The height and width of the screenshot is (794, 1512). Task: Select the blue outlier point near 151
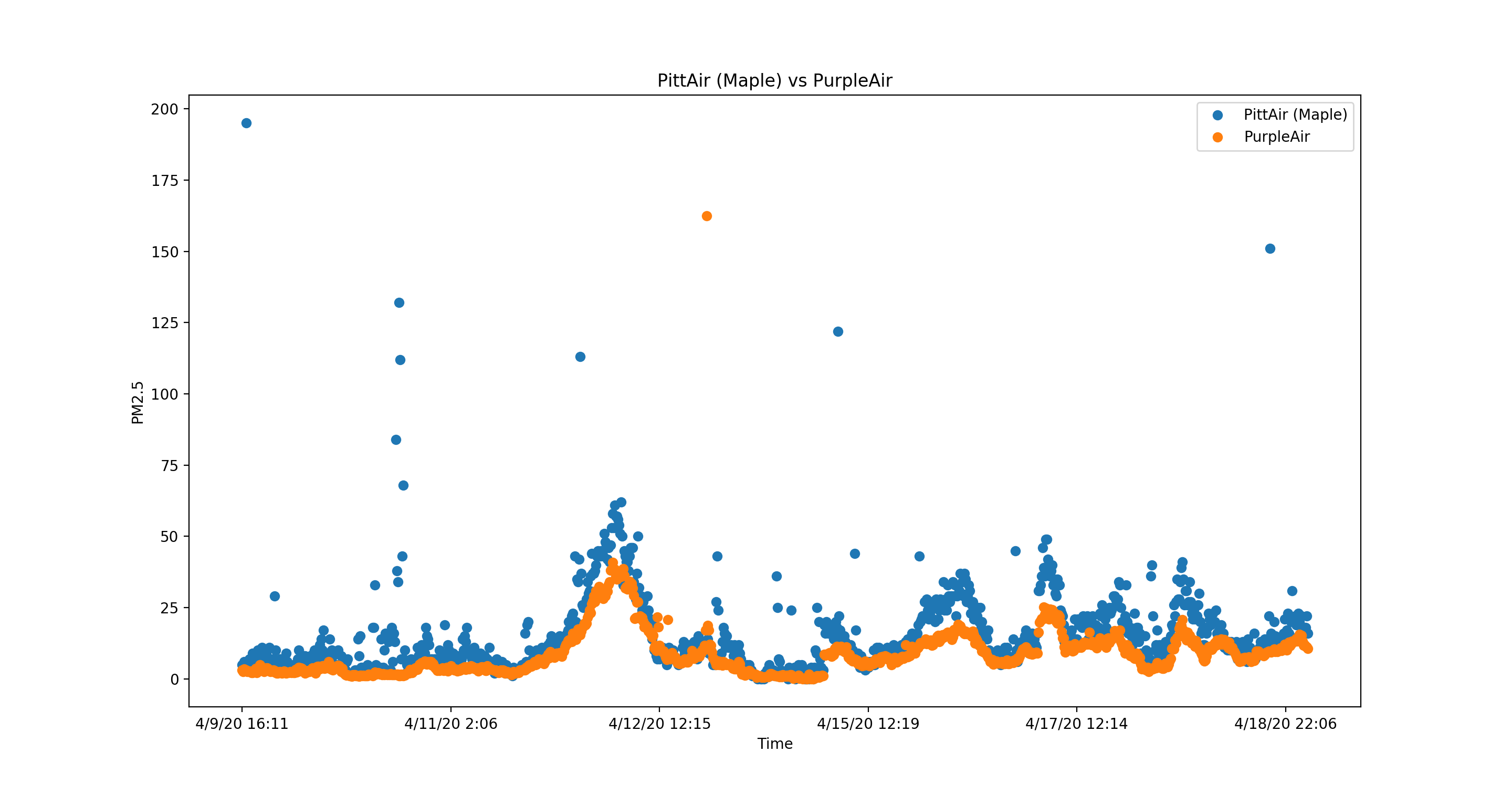[x=1269, y=249]
